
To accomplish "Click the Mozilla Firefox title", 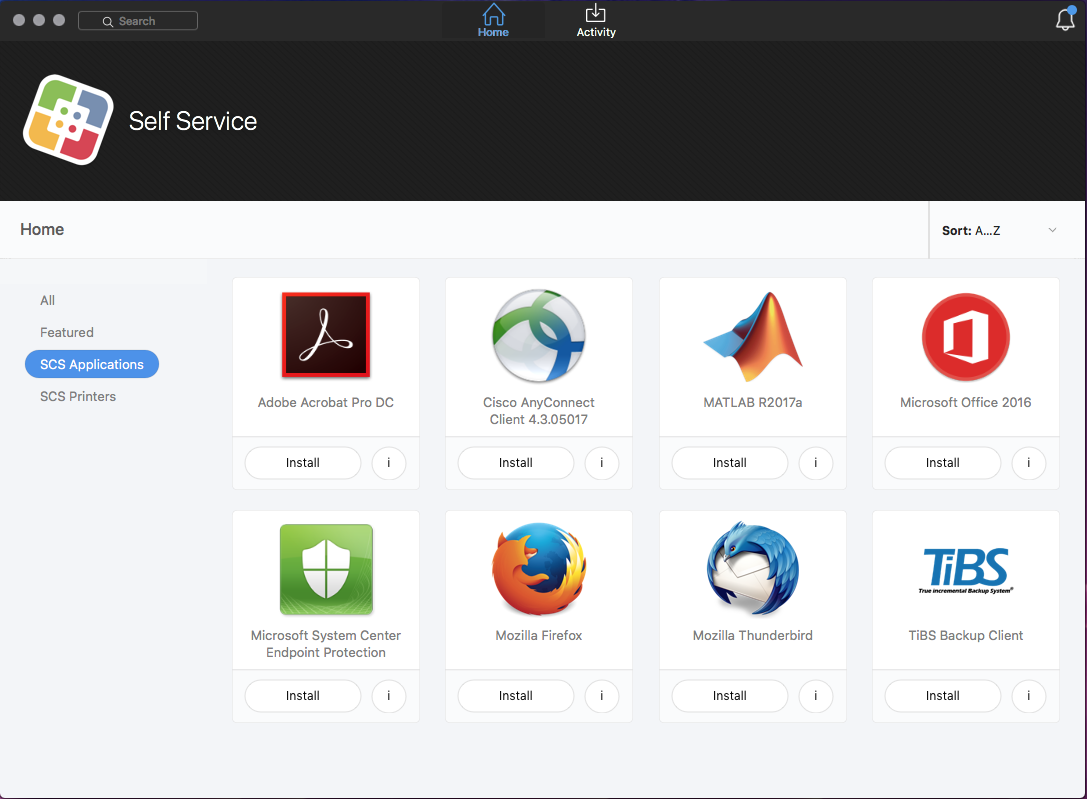I will [539, 635].
